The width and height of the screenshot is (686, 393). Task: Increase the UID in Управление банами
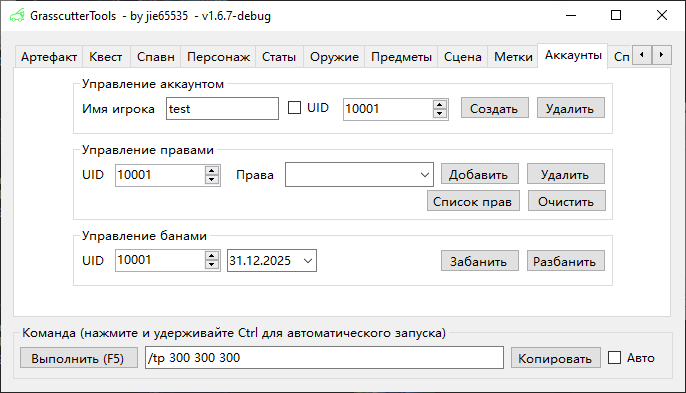tap(212, 256)
